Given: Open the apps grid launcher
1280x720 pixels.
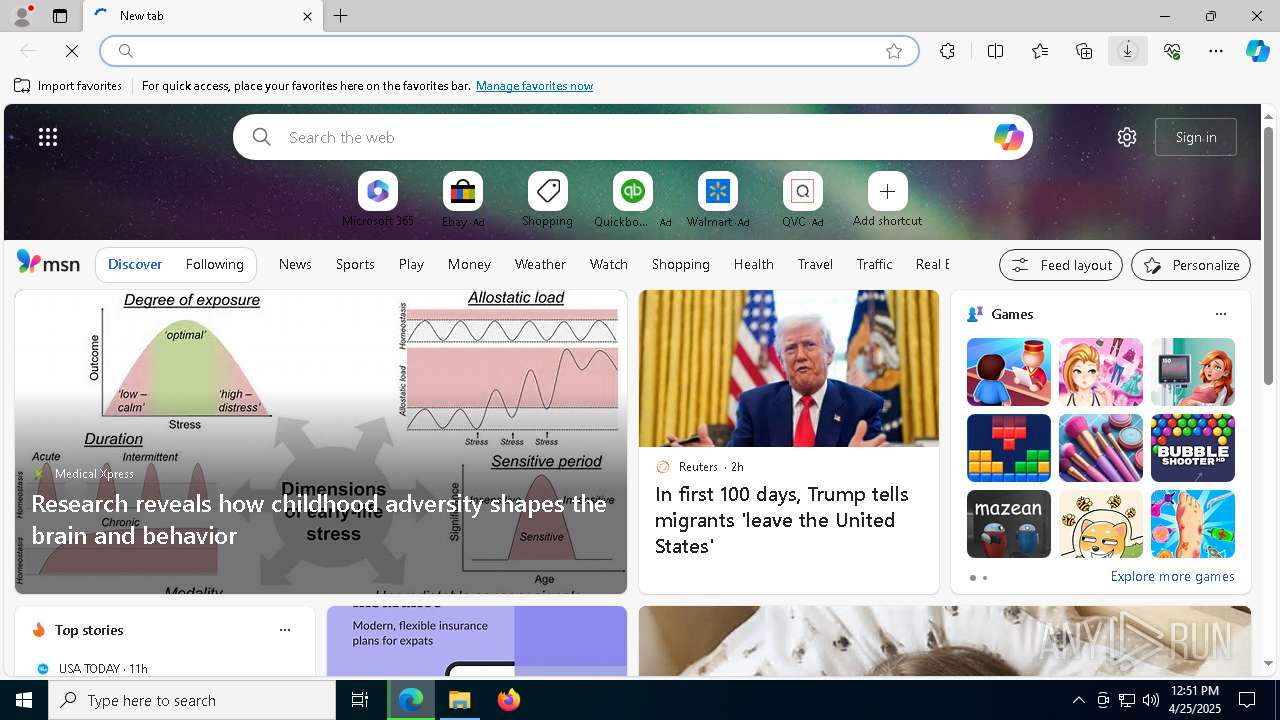Looking at the screenshot, I should (x=48, y=137).
